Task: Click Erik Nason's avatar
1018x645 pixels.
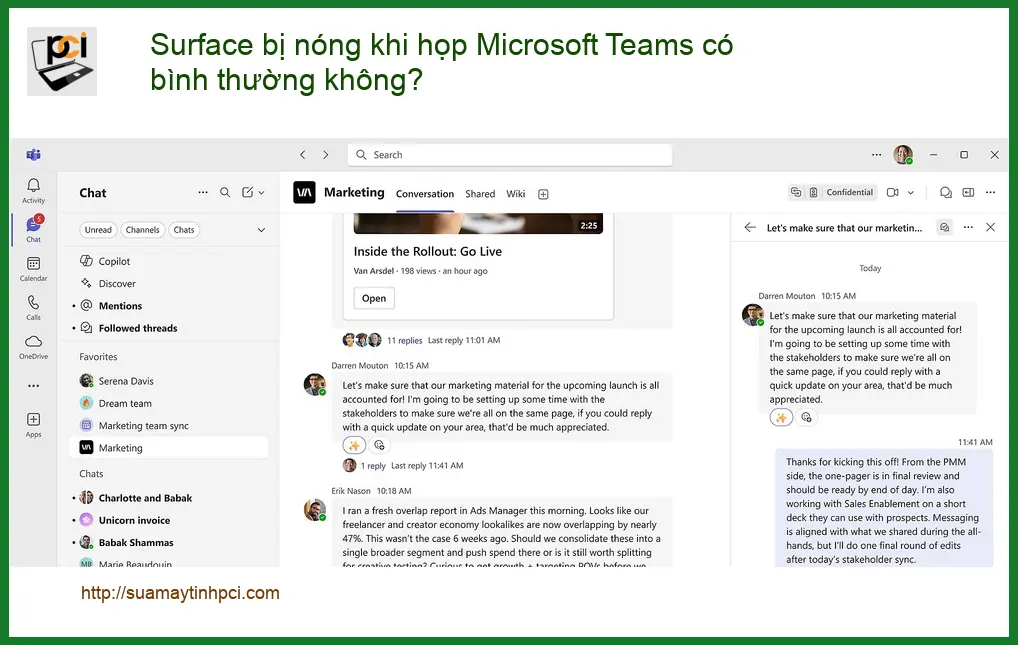Action: [315, 509]
